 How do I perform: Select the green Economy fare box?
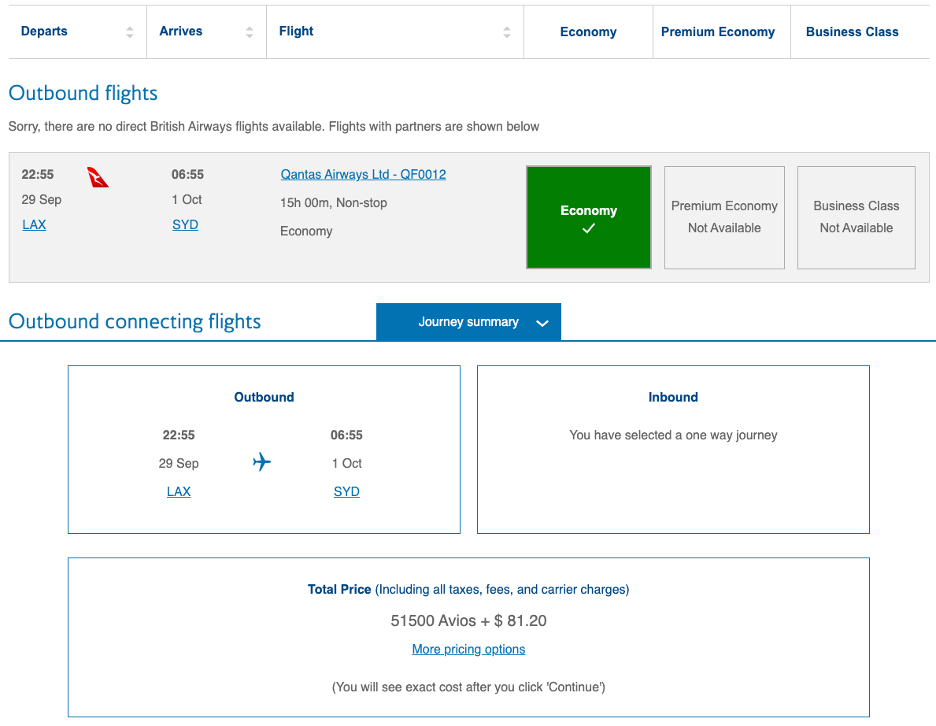tap(589, 217)
